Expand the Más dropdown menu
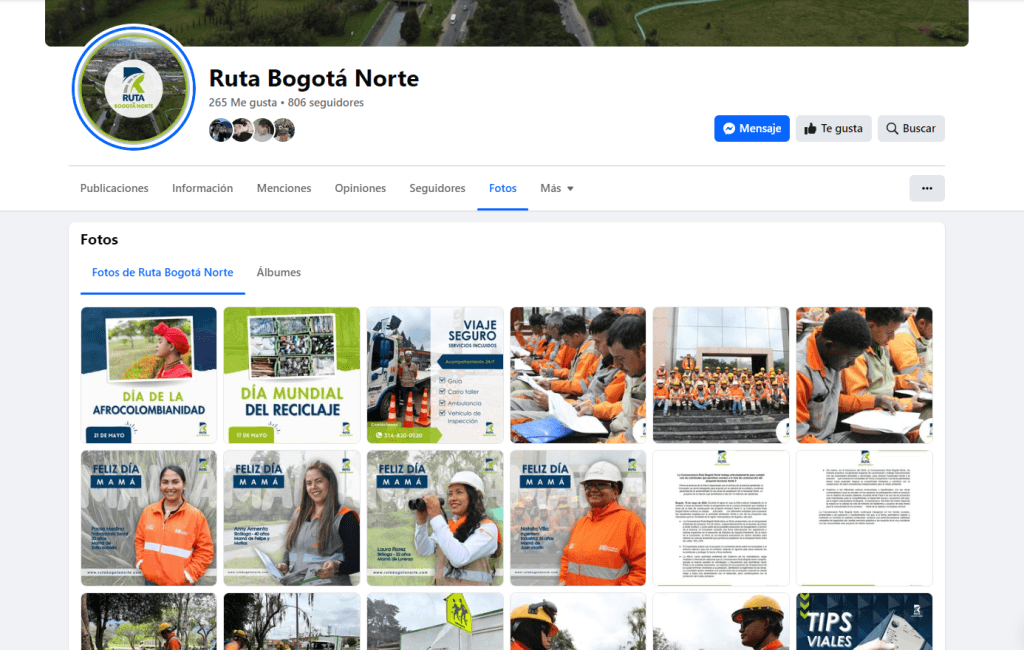 [x=556, y=188]
